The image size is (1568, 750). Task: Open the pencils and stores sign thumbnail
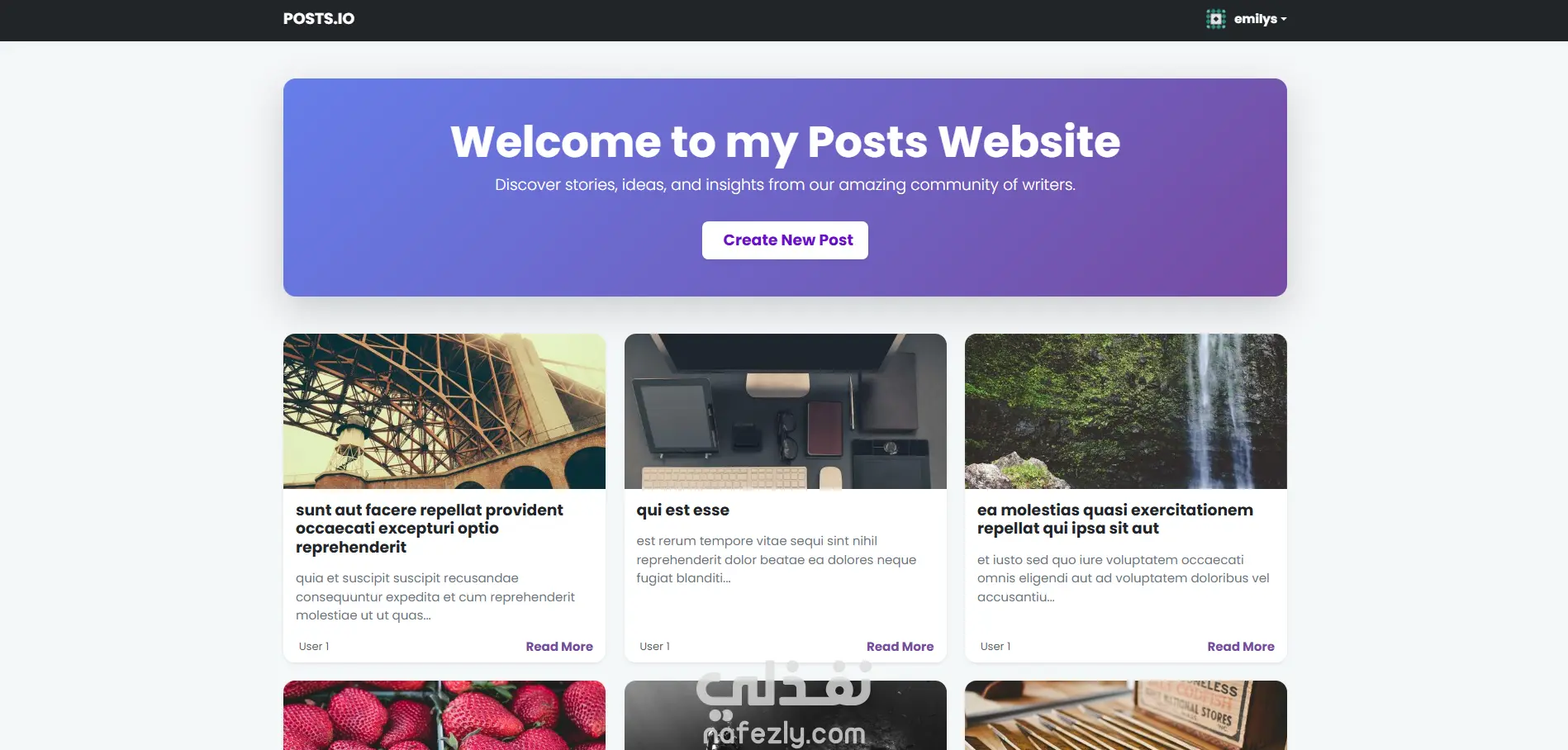tap(1126, 715)
